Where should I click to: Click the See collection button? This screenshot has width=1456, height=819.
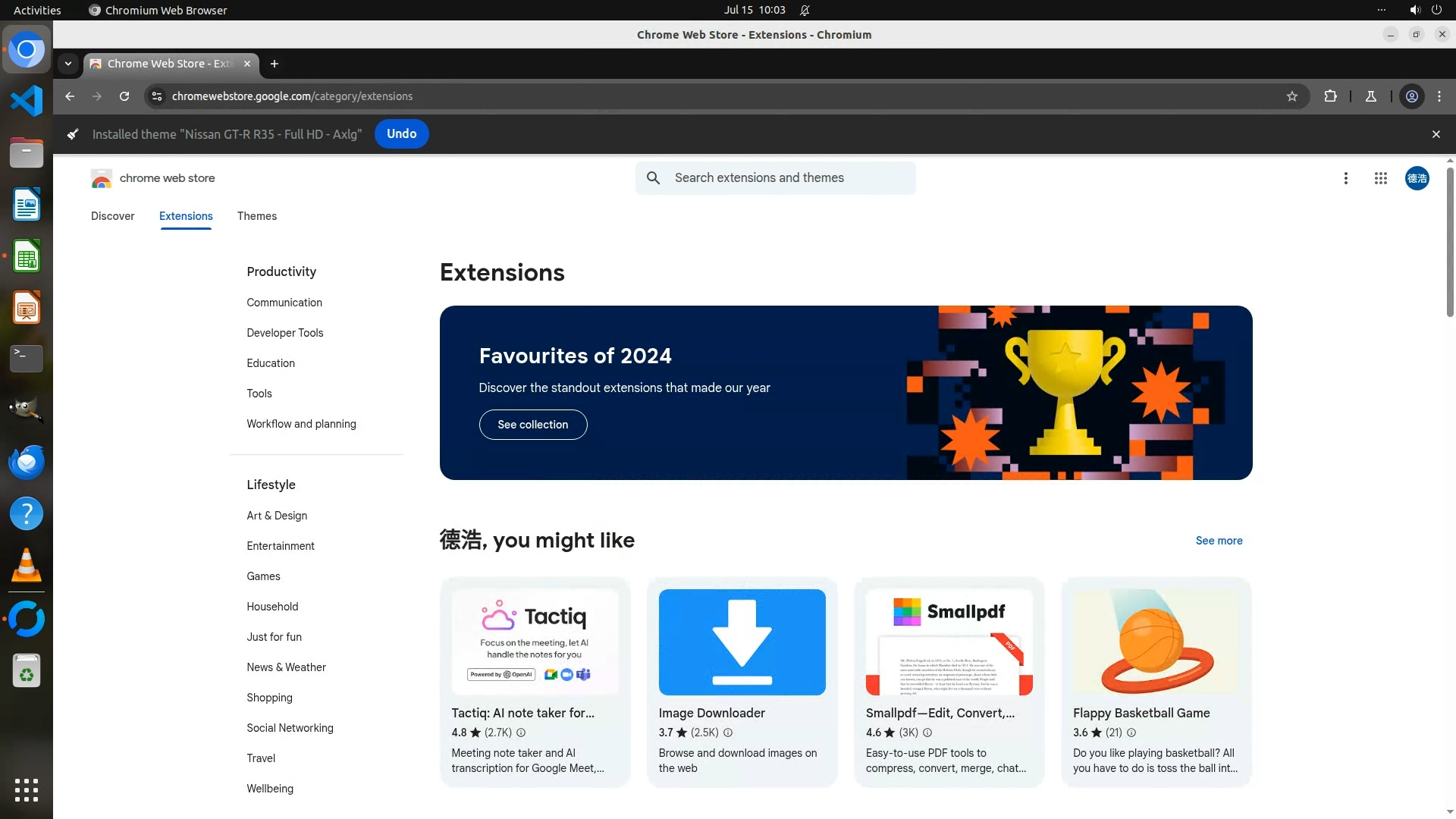pyautogui.click(x=532, y=425)
